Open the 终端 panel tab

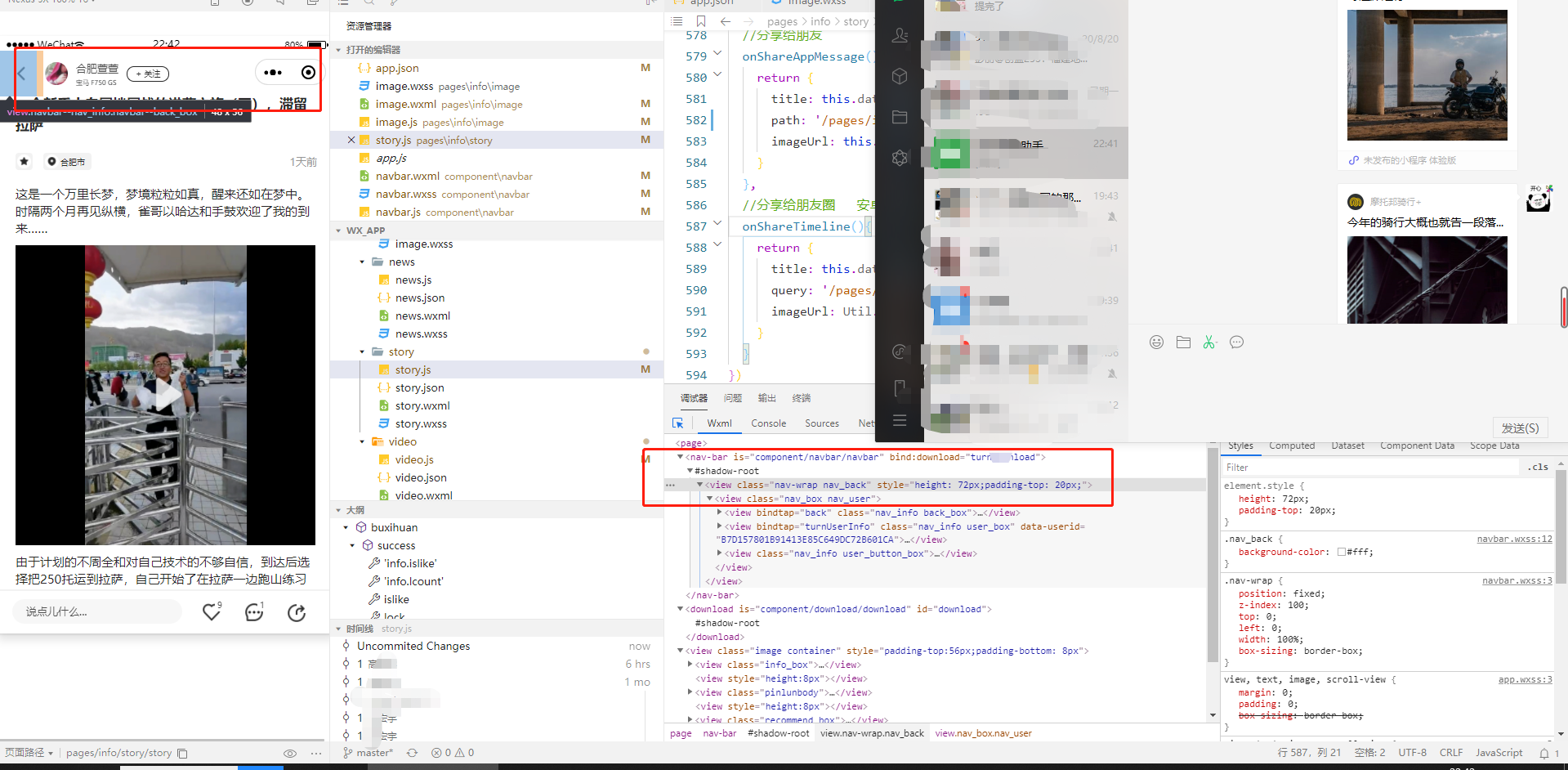pyautogui.click(x=802, y=398)
